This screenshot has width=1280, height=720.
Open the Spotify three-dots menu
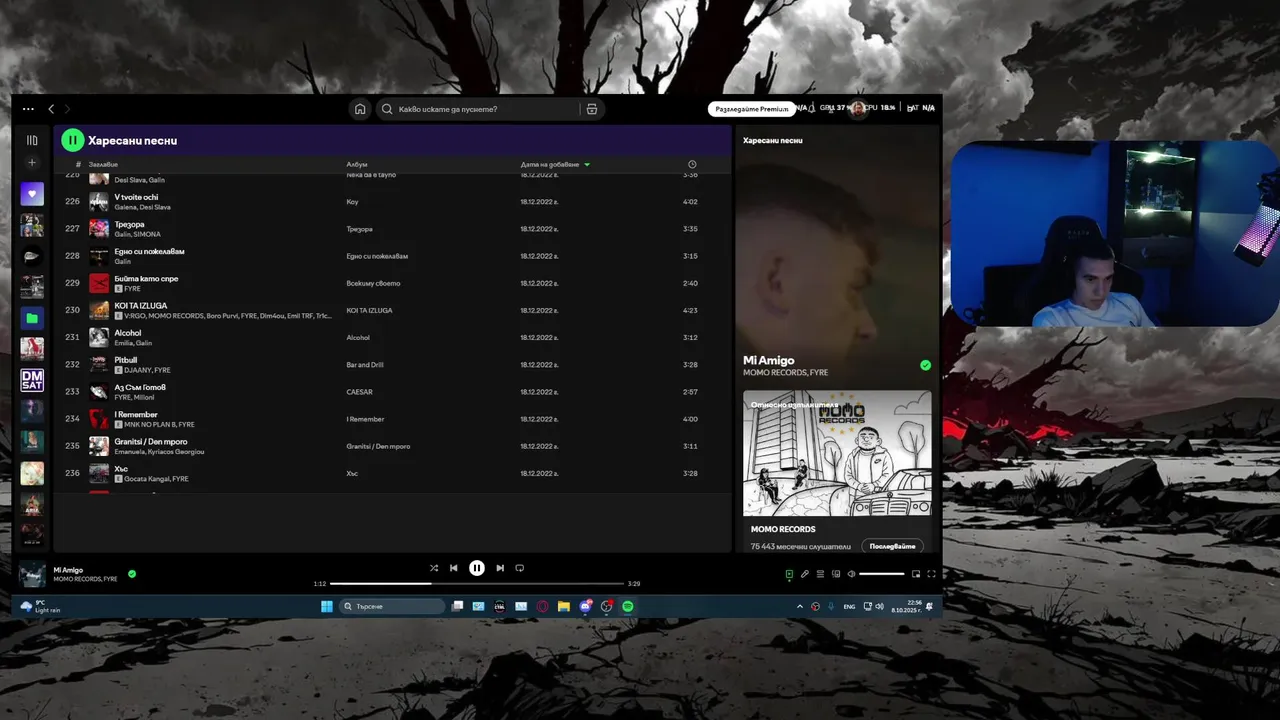[28, 109]
